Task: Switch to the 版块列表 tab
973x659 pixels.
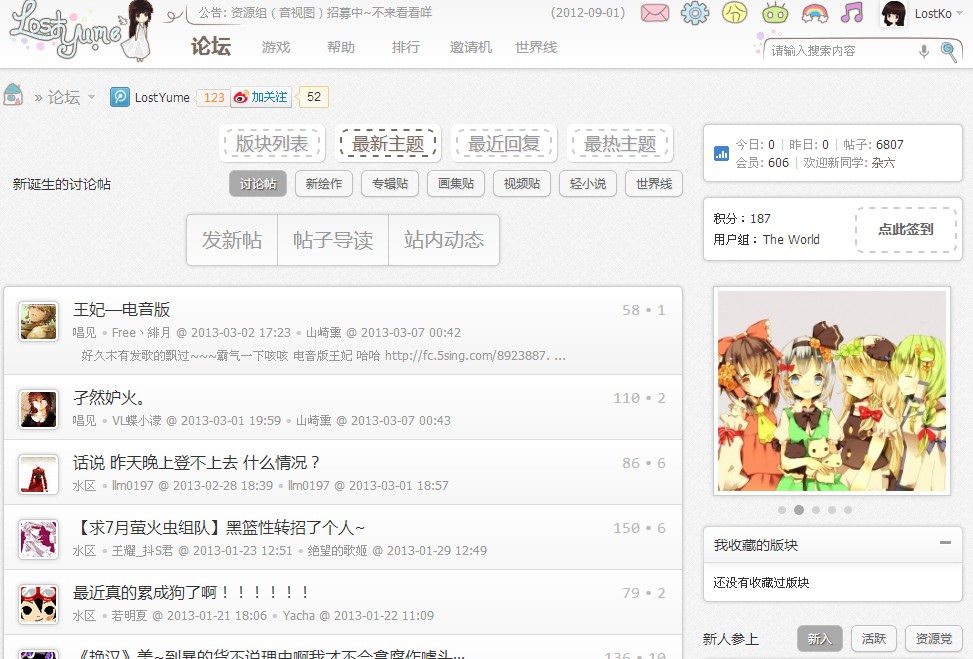Action: 272,144
